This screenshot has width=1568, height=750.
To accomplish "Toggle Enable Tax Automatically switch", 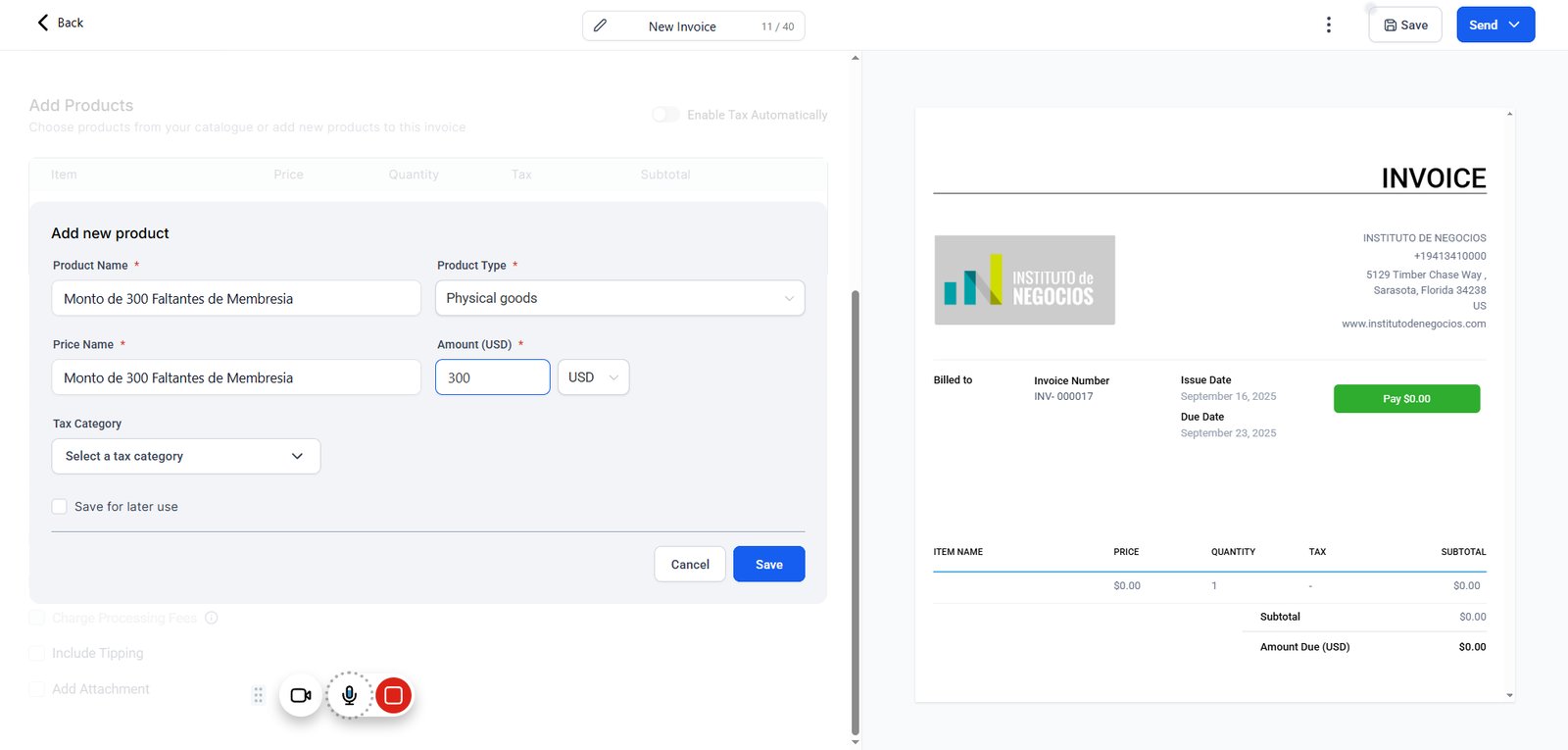I will point(665,115).
